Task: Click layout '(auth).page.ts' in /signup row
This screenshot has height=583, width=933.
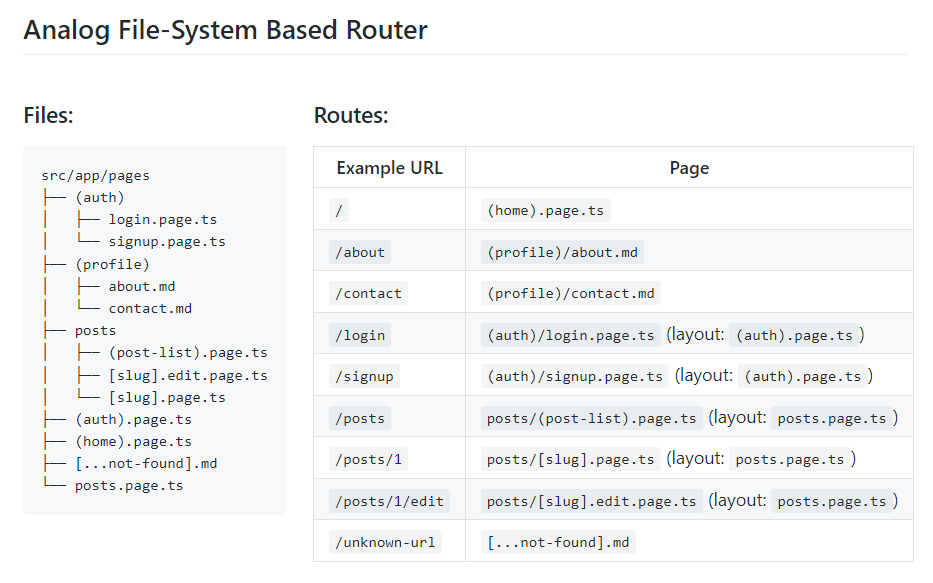Action: pyautogui.click(x=803, y=377)
